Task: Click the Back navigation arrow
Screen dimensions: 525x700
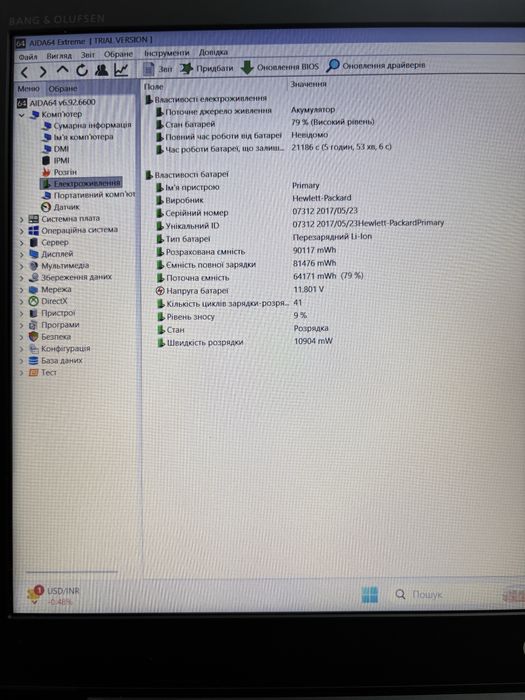Action: click(25, 72)
